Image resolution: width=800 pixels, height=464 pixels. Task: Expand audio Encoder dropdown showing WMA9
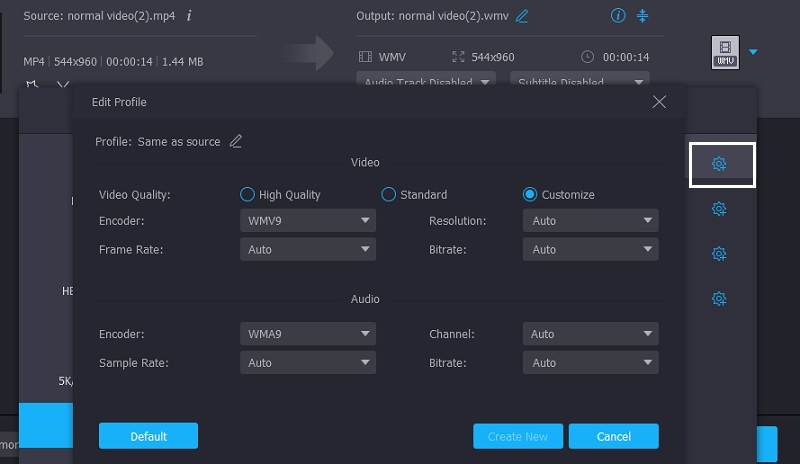coord(308,334)
